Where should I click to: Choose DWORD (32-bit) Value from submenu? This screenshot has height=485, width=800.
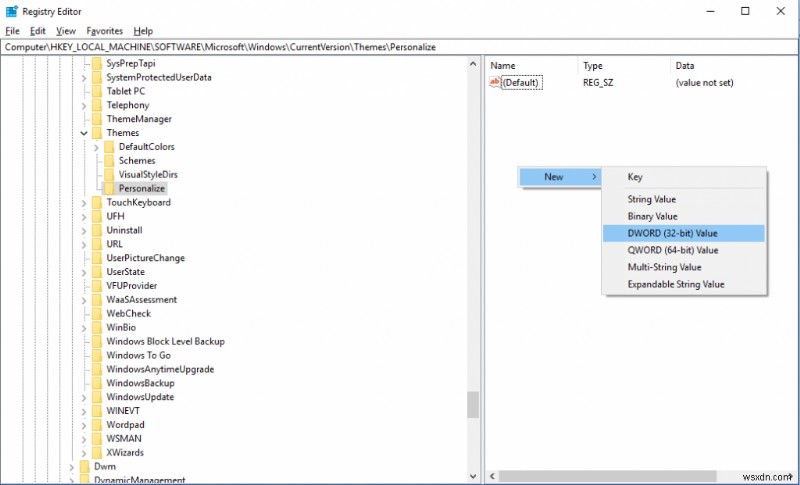pos(684,233)
